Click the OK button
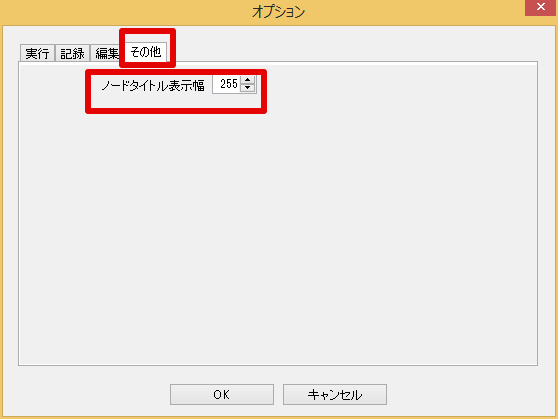This screenshot has height=419, width=558. coord(222,394)
